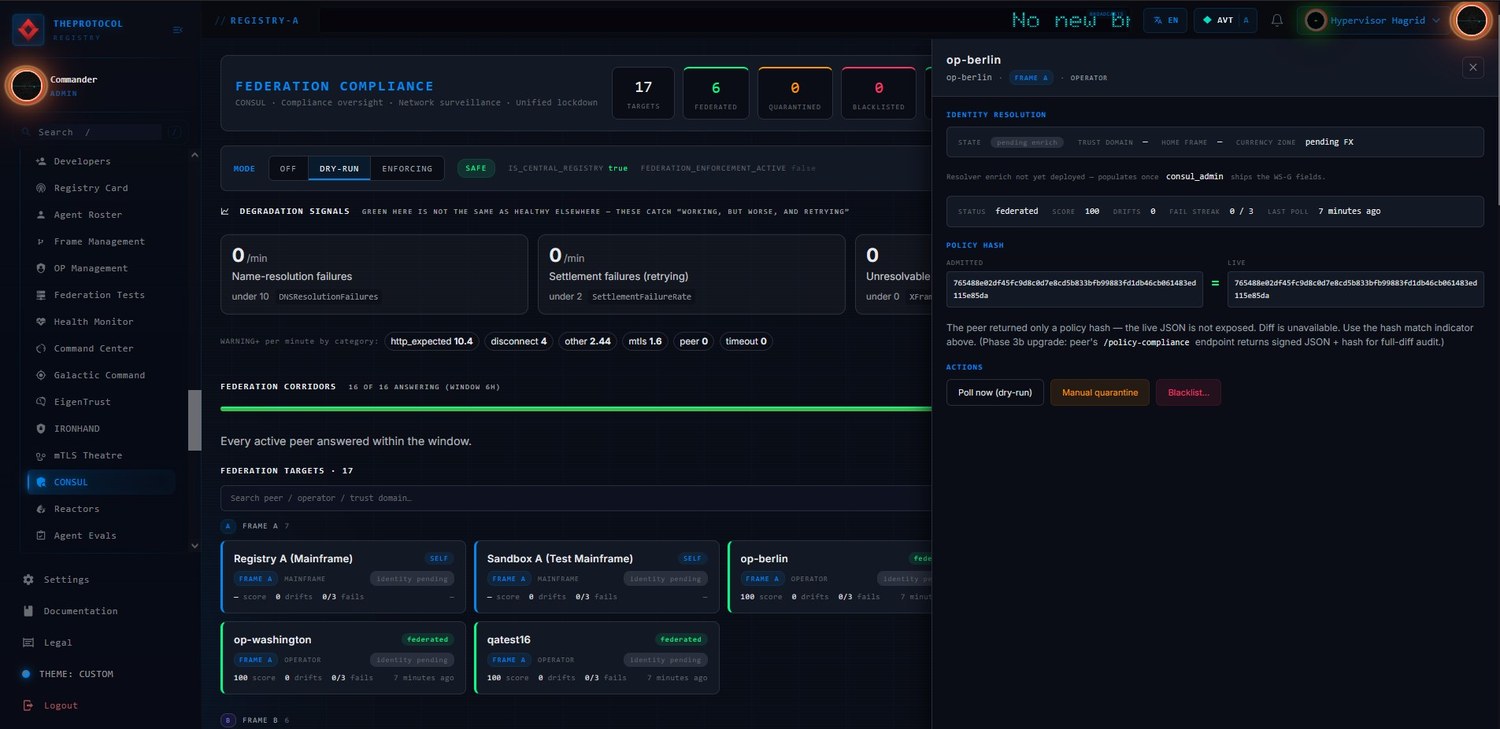The image size is (1500, 729).
Task: Click the degradation signals chart icon
Action: [225, 212]
